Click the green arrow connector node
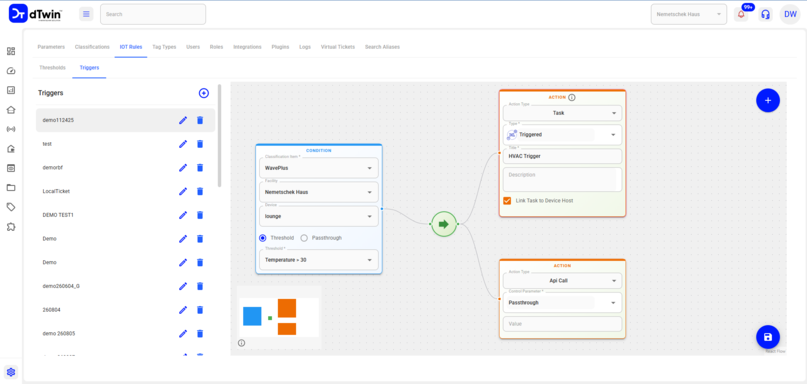 444,224
